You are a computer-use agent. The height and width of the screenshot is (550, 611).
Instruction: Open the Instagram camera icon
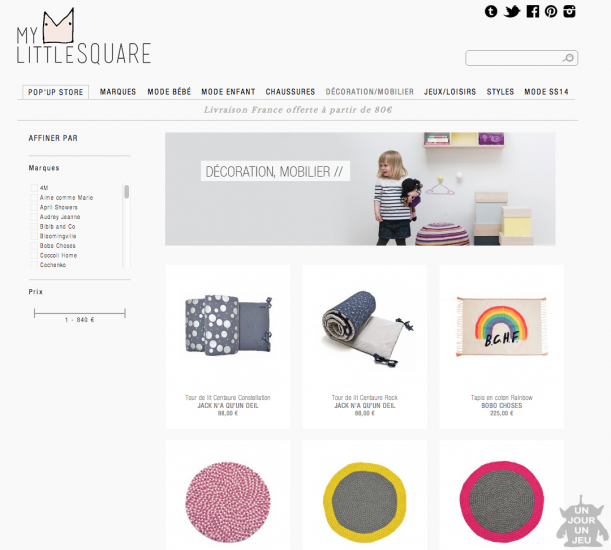(569, 11)
